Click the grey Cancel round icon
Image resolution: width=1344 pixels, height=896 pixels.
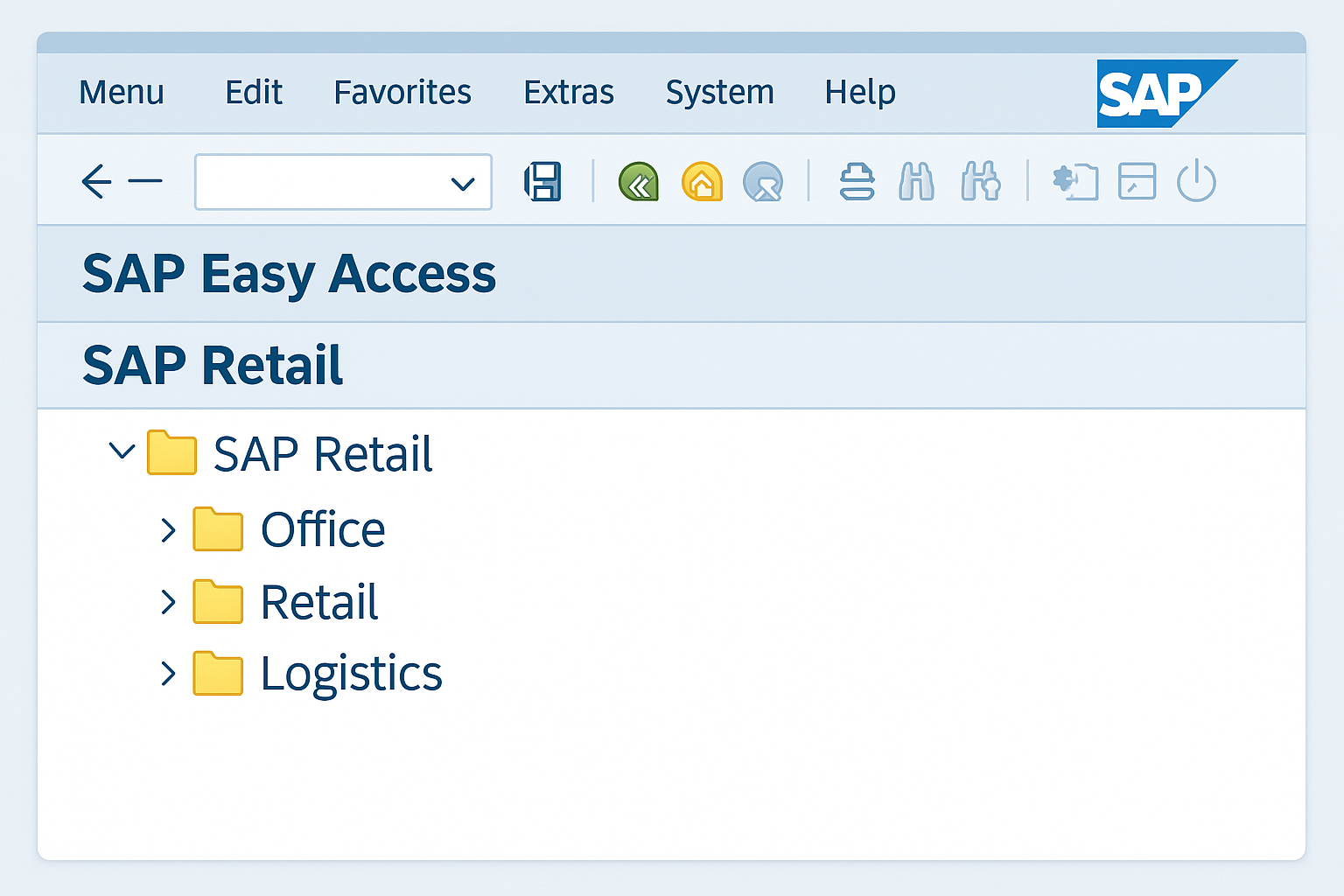click(x=763, y=182)
